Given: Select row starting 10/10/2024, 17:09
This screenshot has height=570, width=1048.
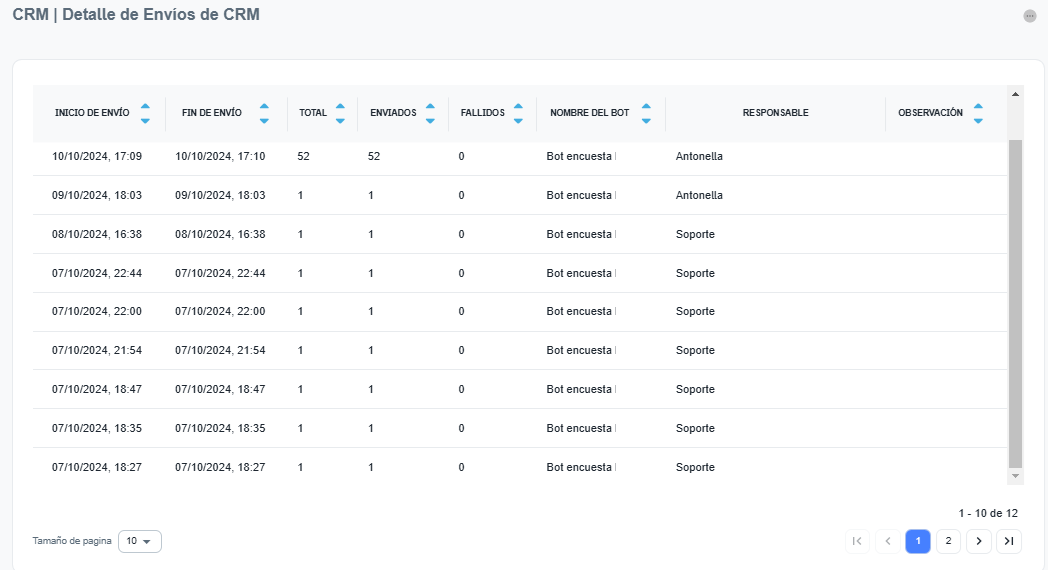Looking at the screenshot, I should click(x=97, y=157).
